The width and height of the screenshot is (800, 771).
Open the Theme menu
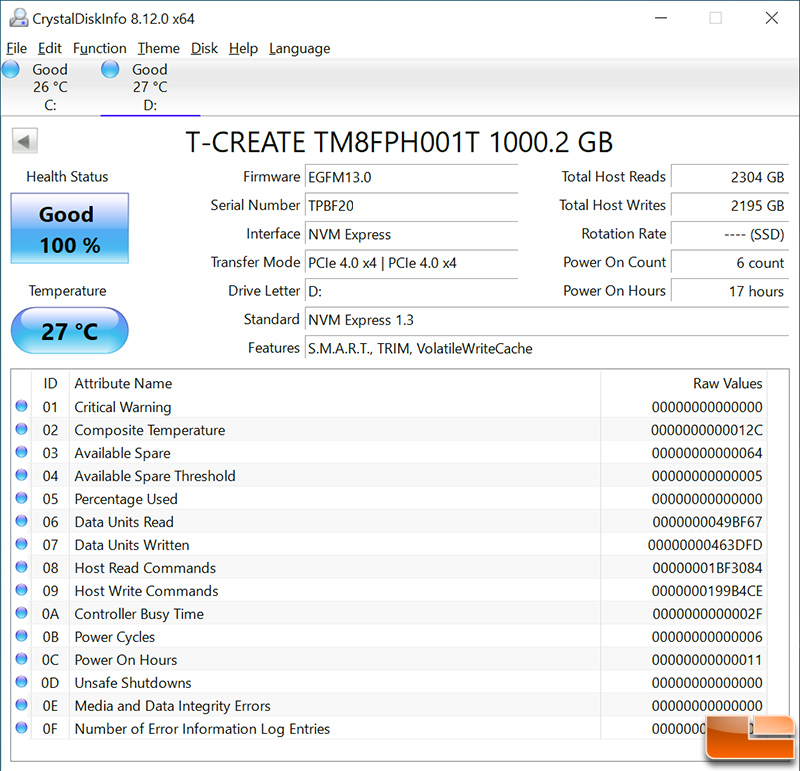pyautogui.click(x=159, y=48)
